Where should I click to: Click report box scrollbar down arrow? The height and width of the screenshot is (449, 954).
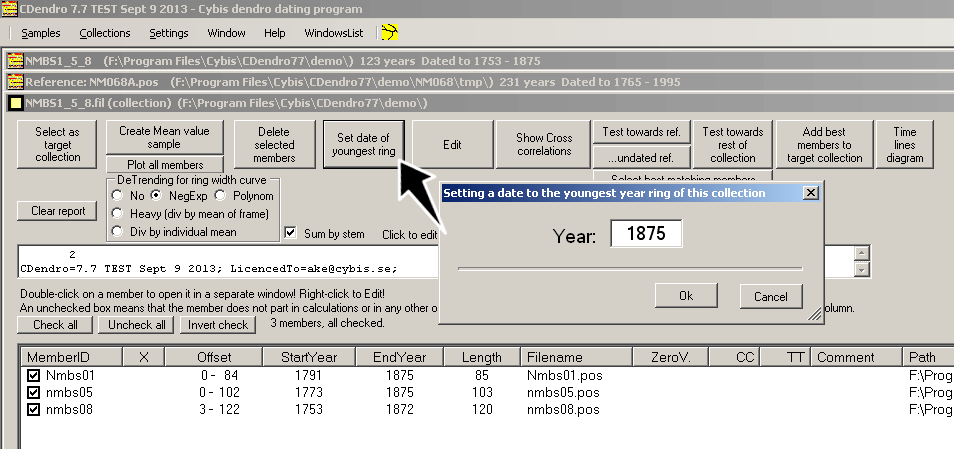[862, 270]
